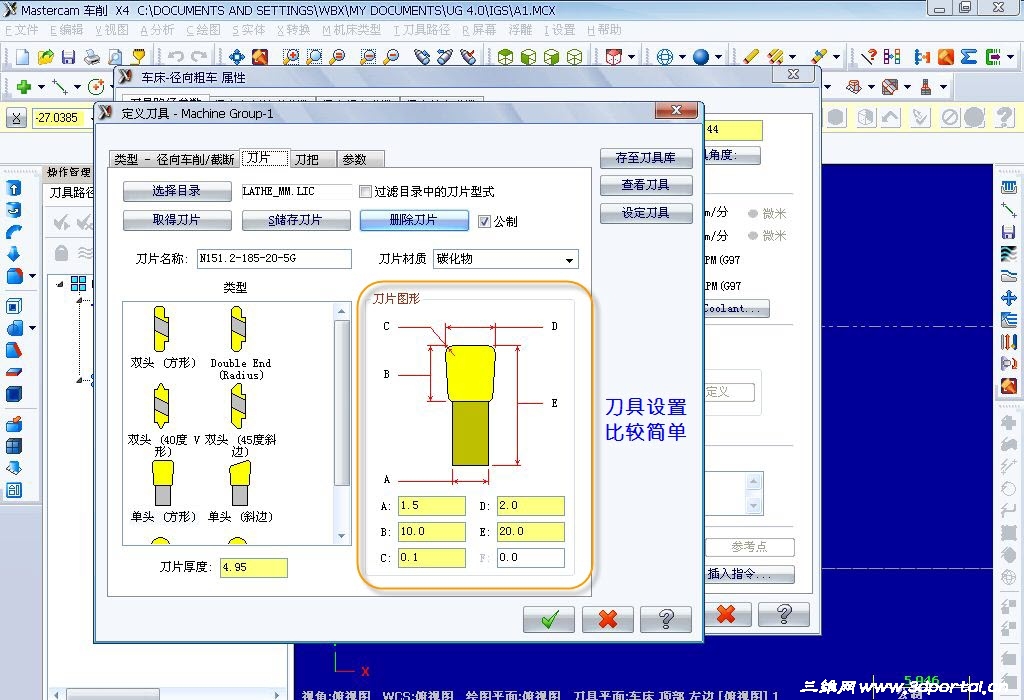Click red X cancel in 定义刀具 dialog
The height and width of the screenshot is (700, 1024).
[607, 619]
